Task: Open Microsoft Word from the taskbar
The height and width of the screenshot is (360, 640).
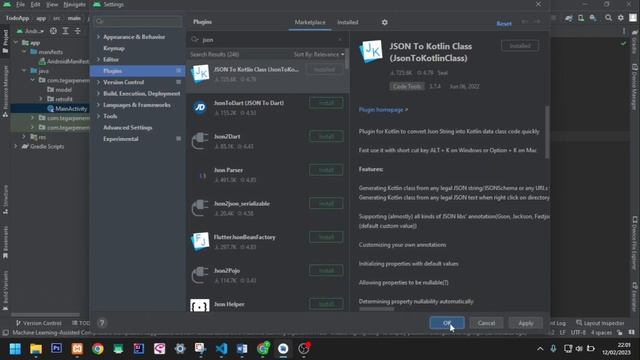Action: click(242, 349)
